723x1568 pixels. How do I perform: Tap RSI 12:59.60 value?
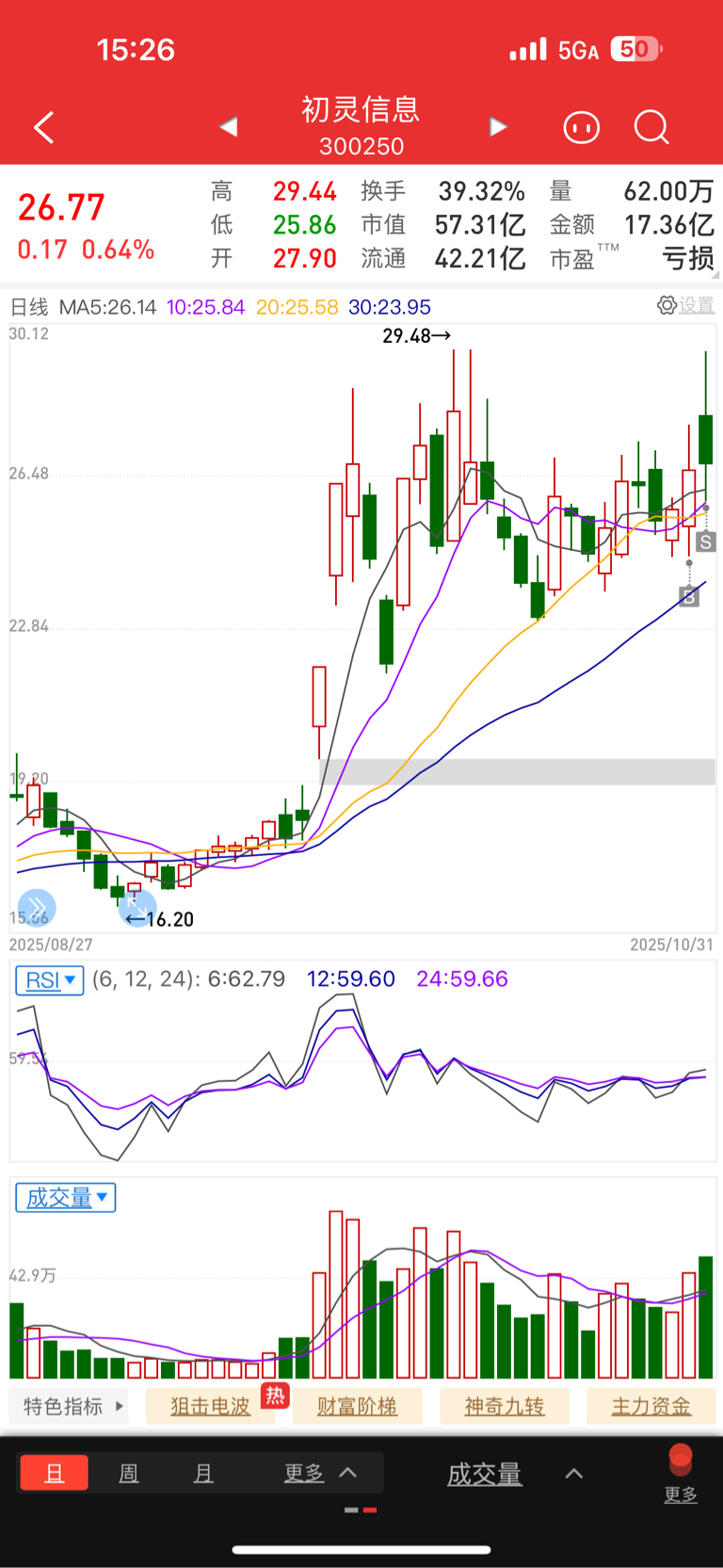click(351, 979)
